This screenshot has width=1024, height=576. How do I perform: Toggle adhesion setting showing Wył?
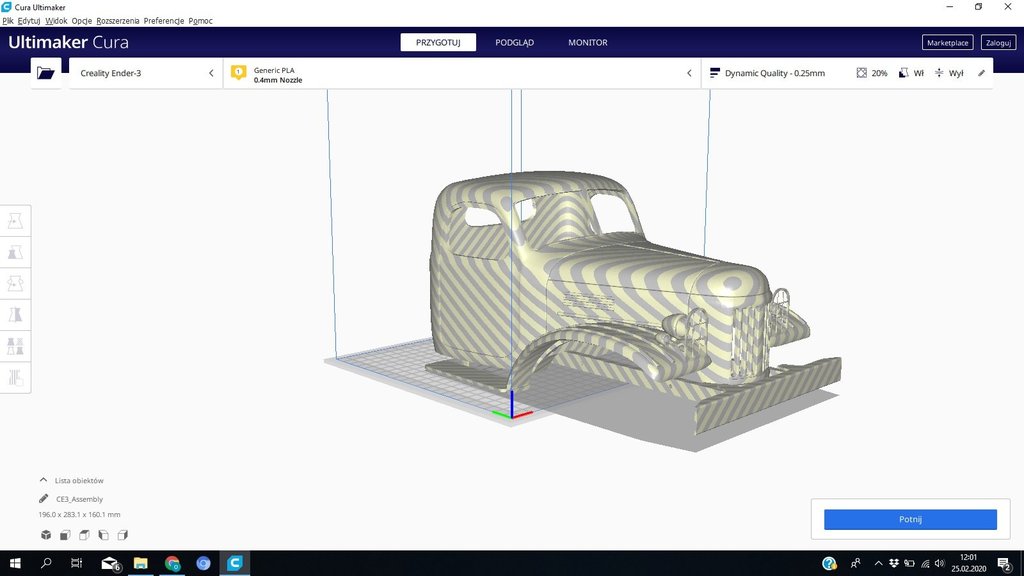coord(948,73)
